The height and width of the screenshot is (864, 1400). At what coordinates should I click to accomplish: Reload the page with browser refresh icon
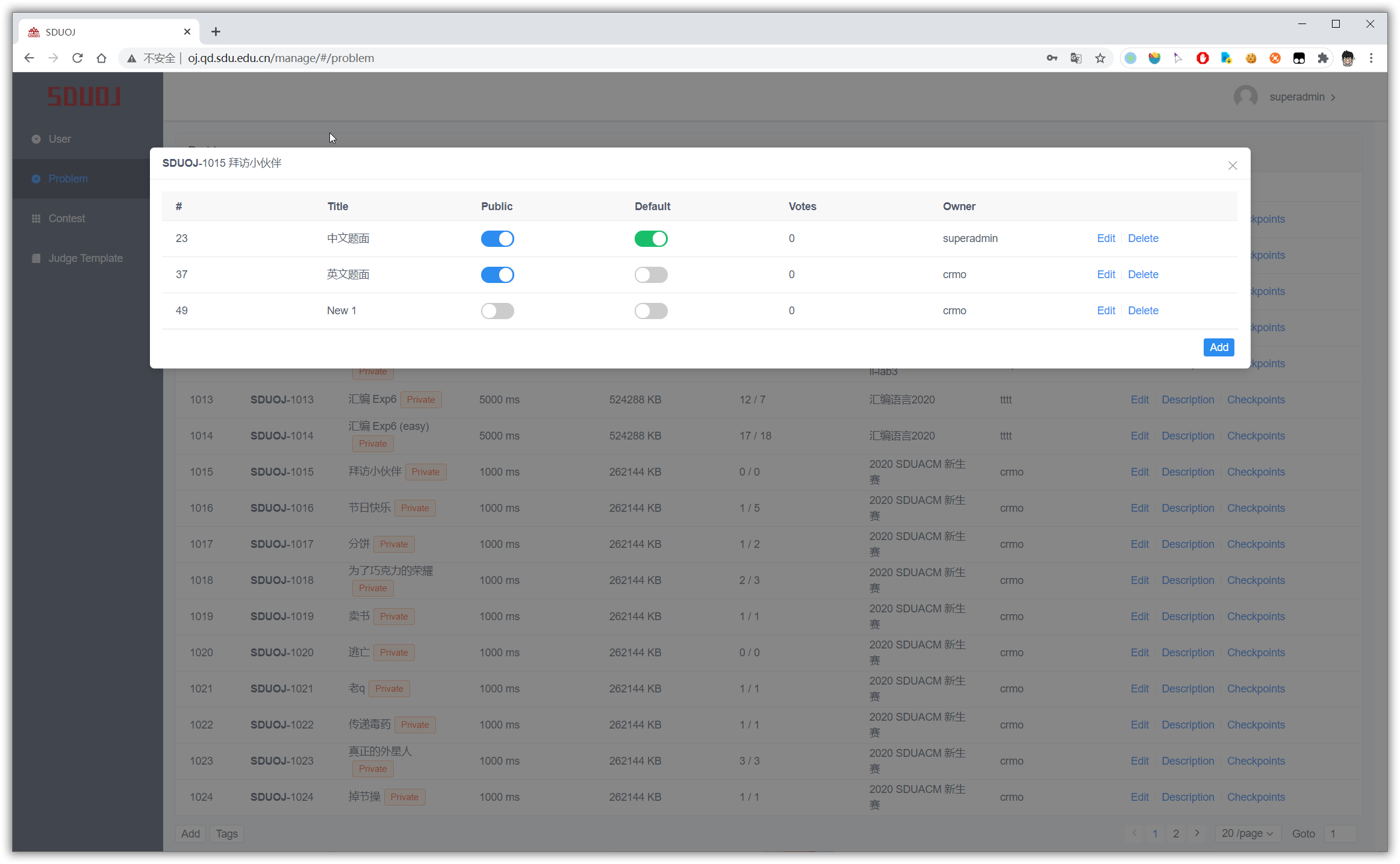[77, 58]
